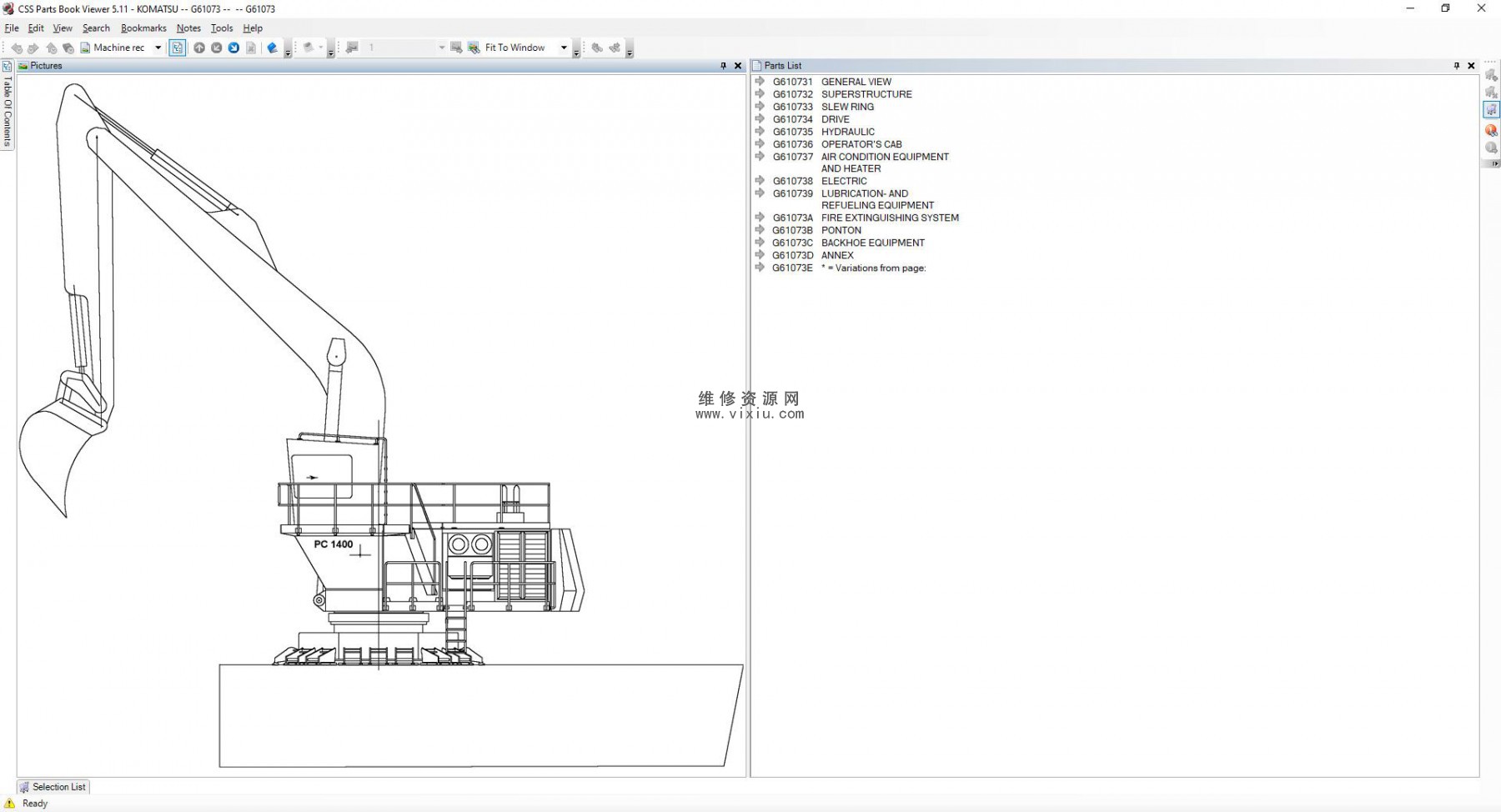This screenshot has width=1501, height=812.
Task: Pin the Pictures panel
Action: pos(723,66)
